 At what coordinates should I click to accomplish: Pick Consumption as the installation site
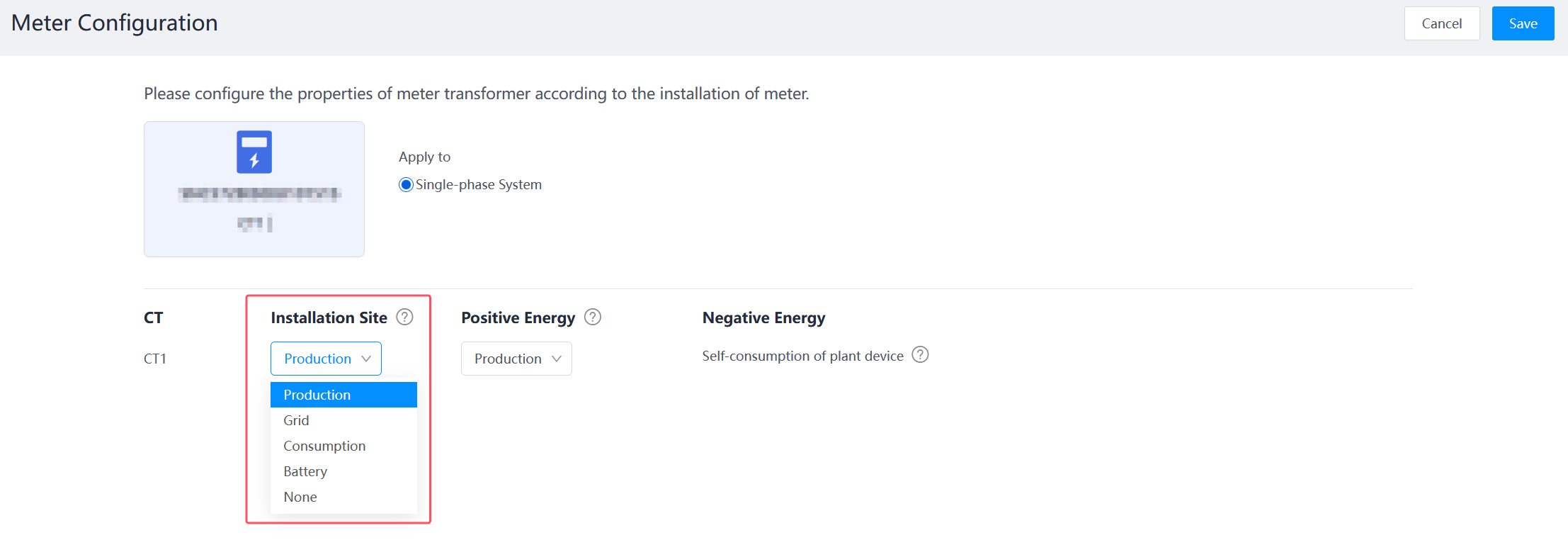pos(324,446)
